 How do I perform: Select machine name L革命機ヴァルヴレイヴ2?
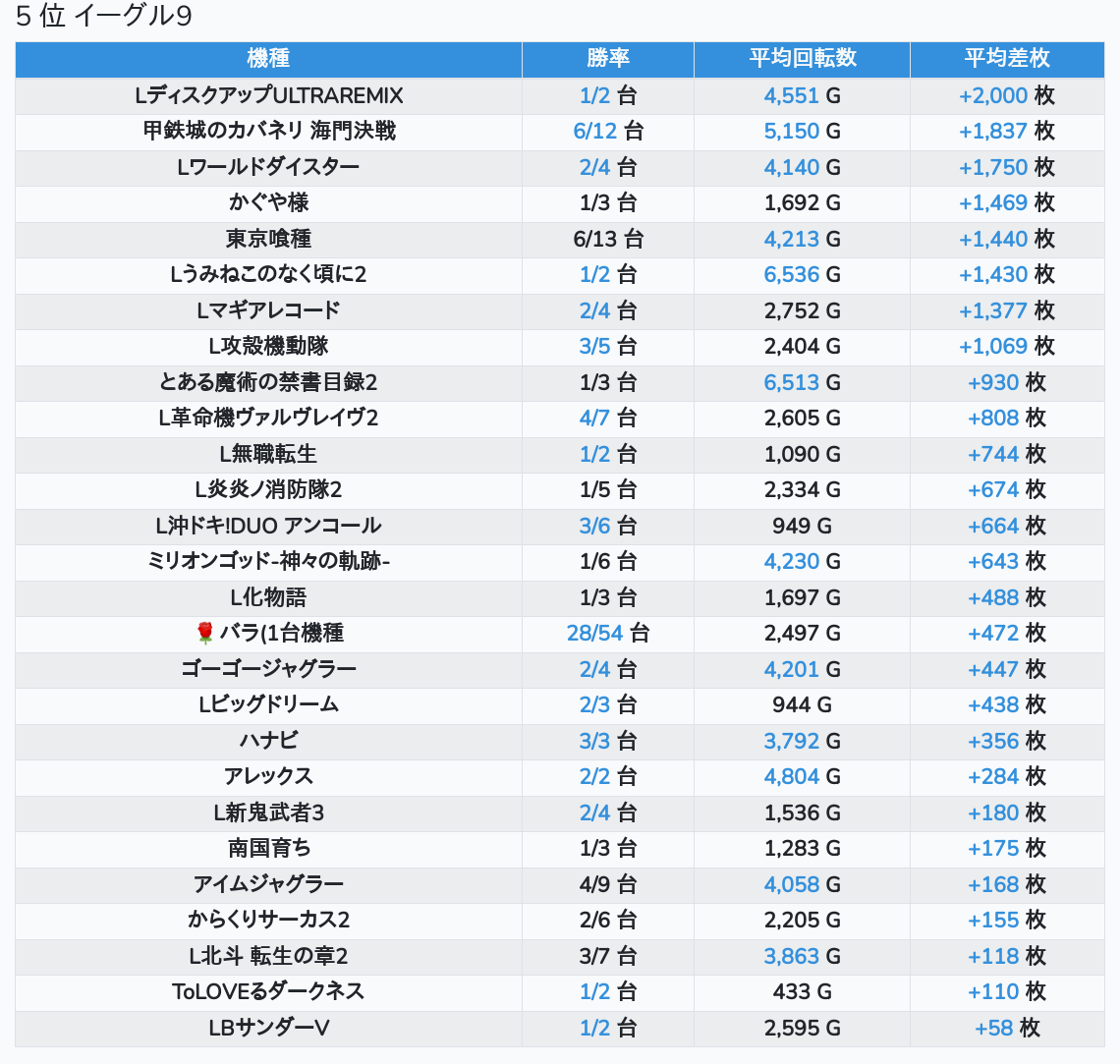click(268, 418)
